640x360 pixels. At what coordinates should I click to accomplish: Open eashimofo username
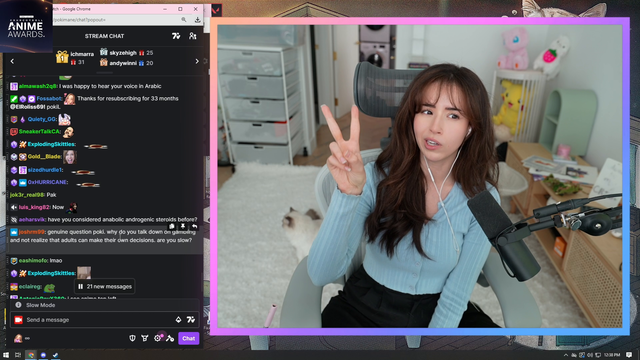coord(33,260)
